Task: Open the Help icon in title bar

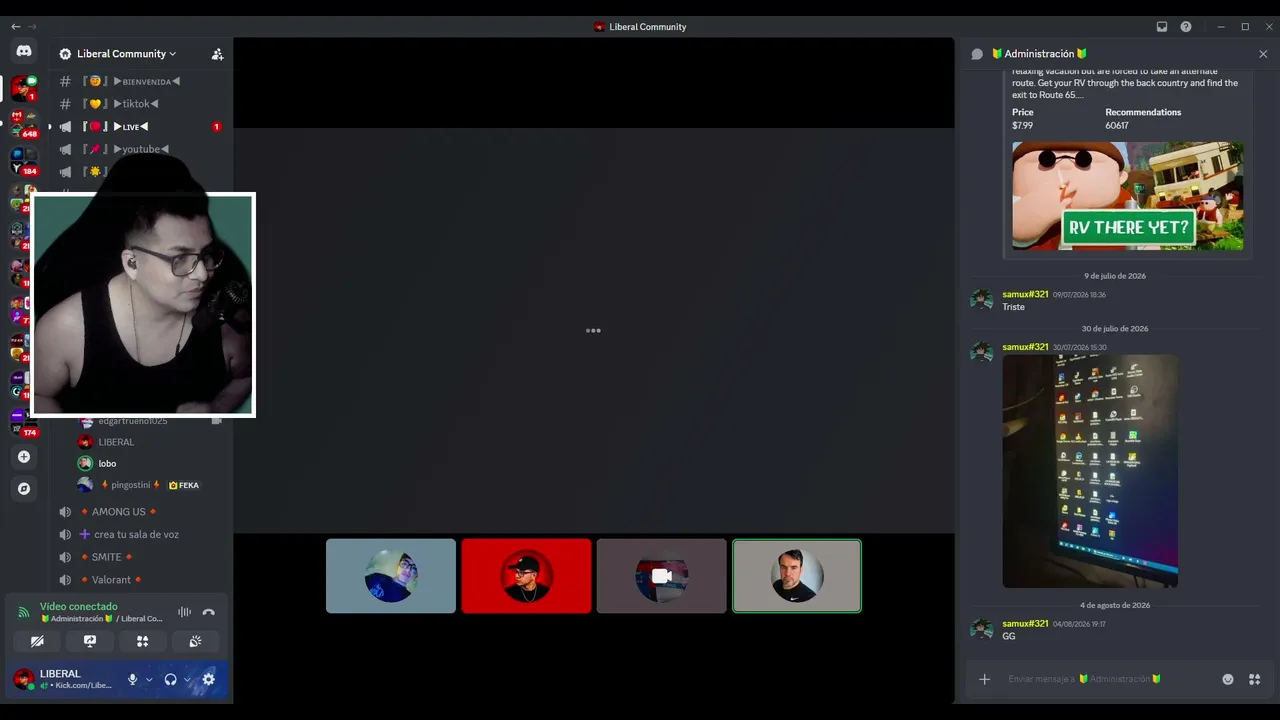Action: tap(1186, 27)
